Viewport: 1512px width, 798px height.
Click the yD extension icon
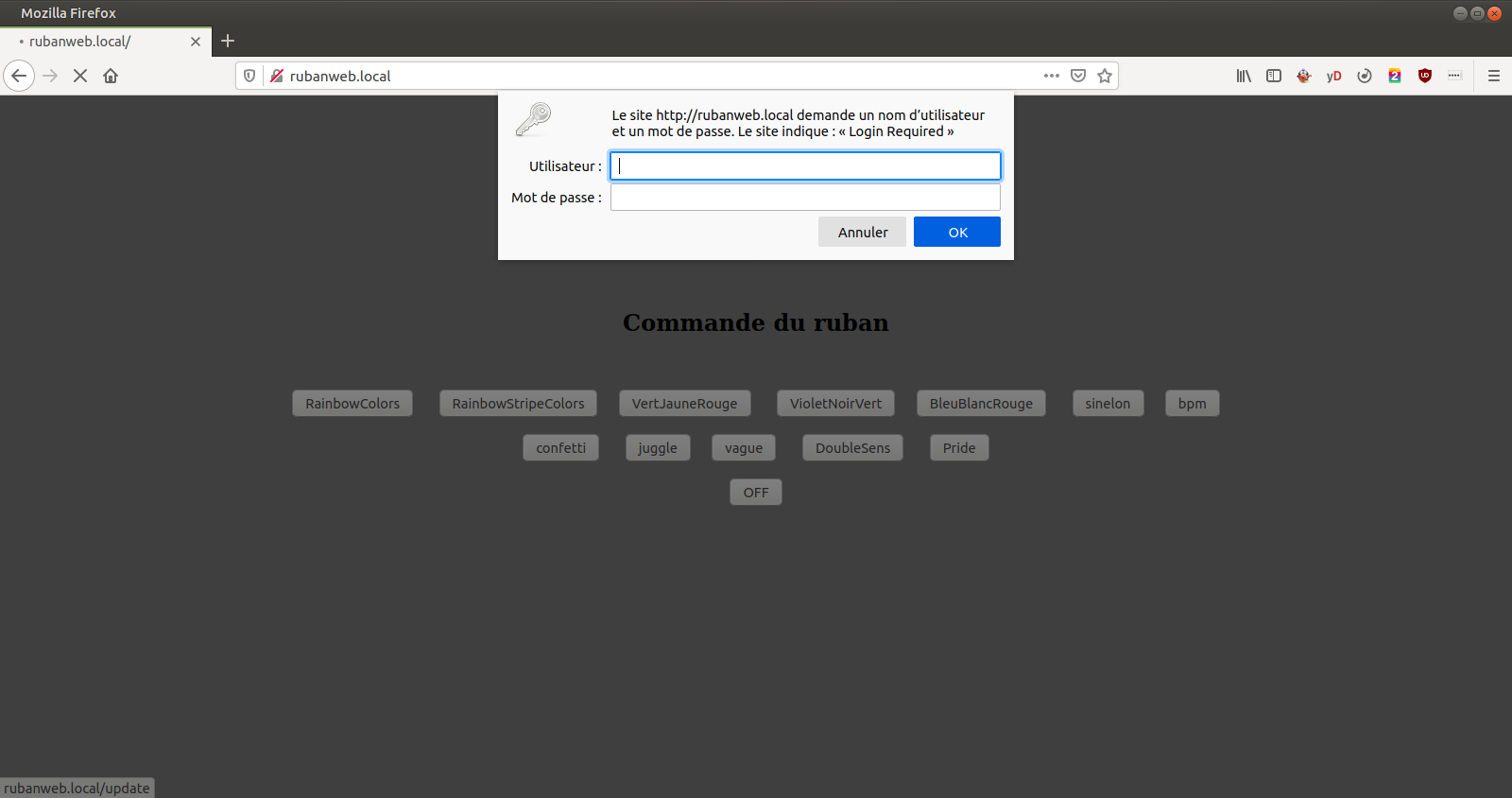(1333, 76)
